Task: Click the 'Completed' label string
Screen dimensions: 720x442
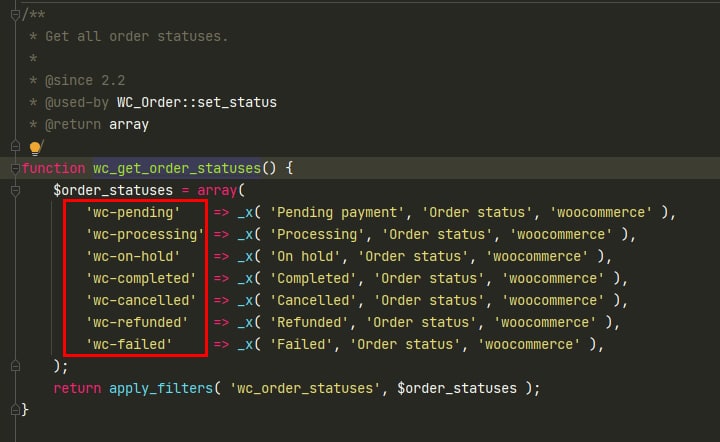Action: pos(313,278)
